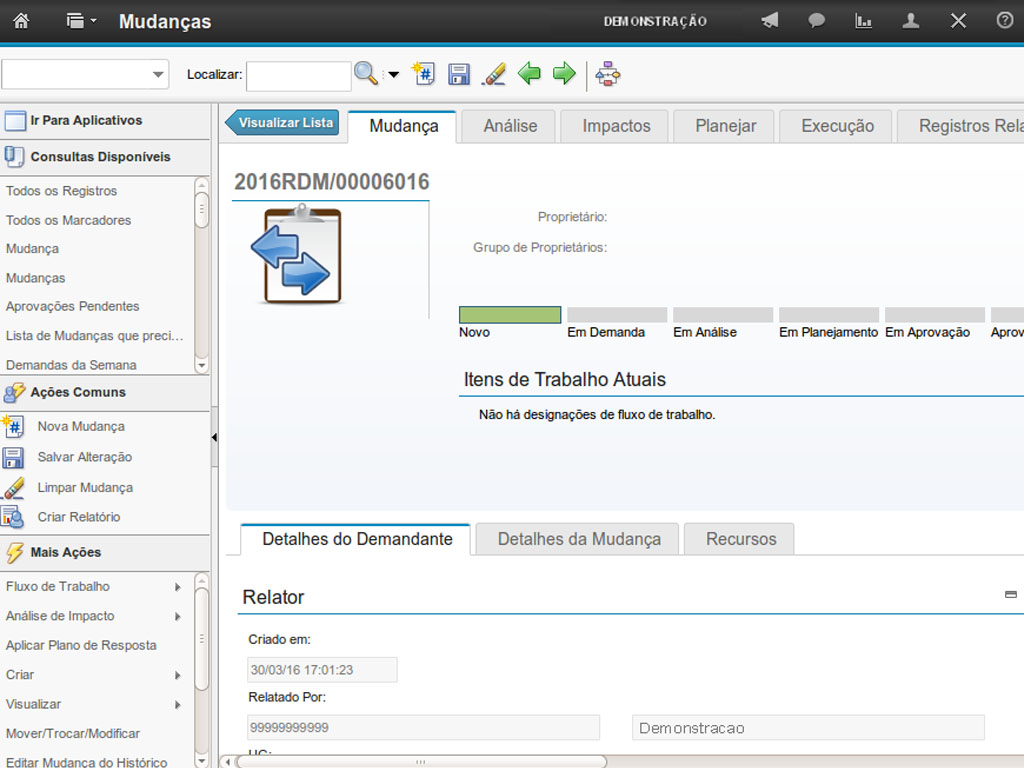The height and width of the screenshot is (768, 1024).
Task: Switch to the Análise tab
Action: (x=510, y=126)
